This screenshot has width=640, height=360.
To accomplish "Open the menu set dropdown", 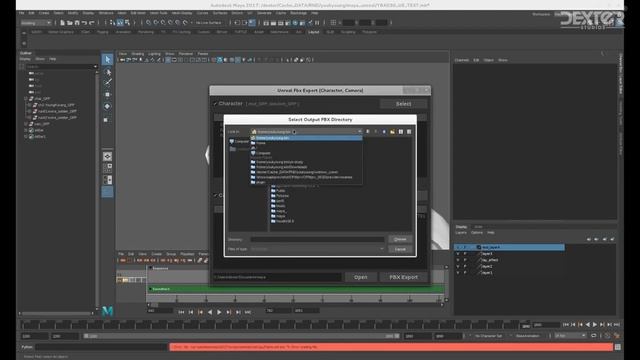I will [36, 23].
